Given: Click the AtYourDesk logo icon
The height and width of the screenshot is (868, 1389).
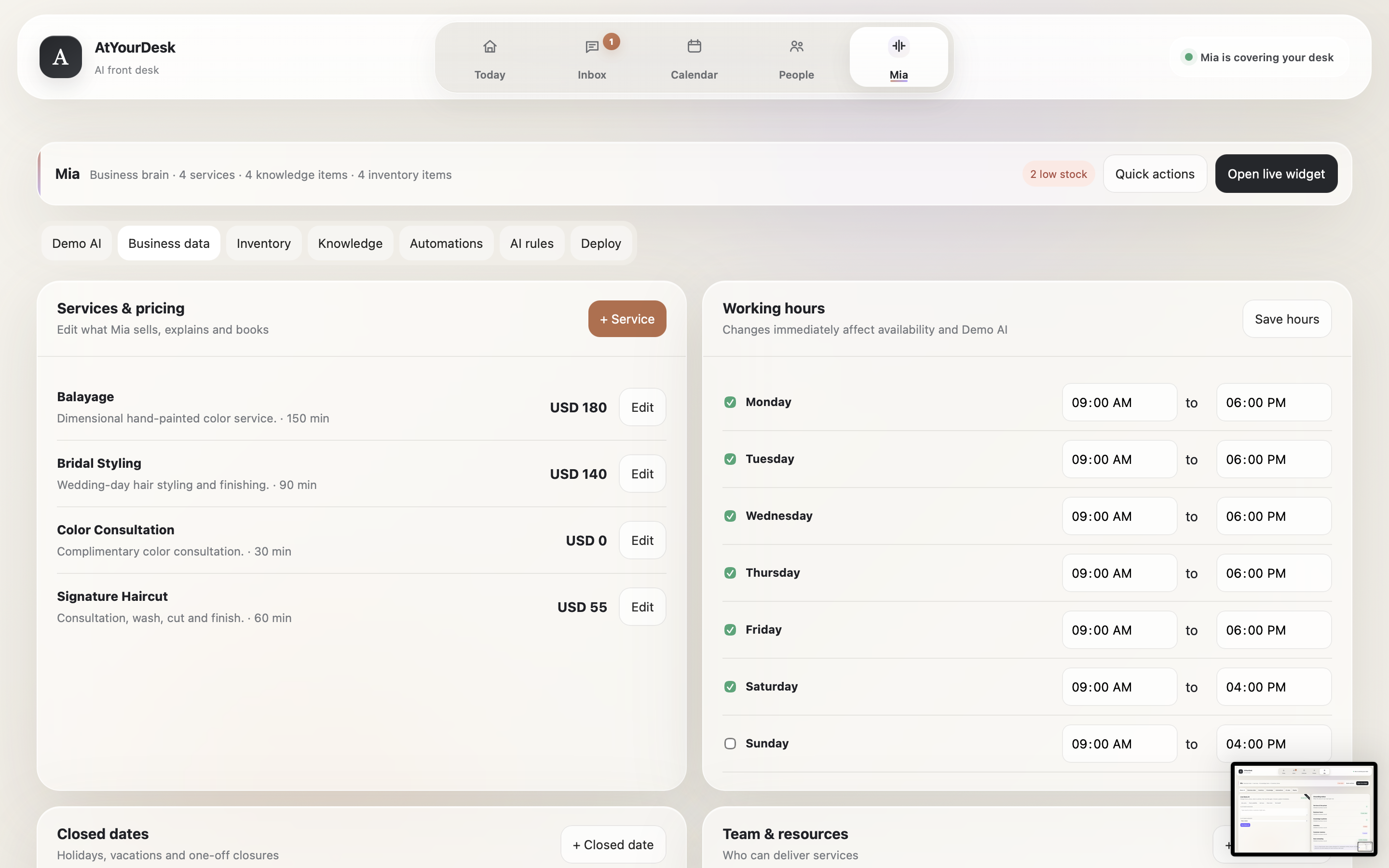Looking at the screenshot, I should [x=60, y=57].
